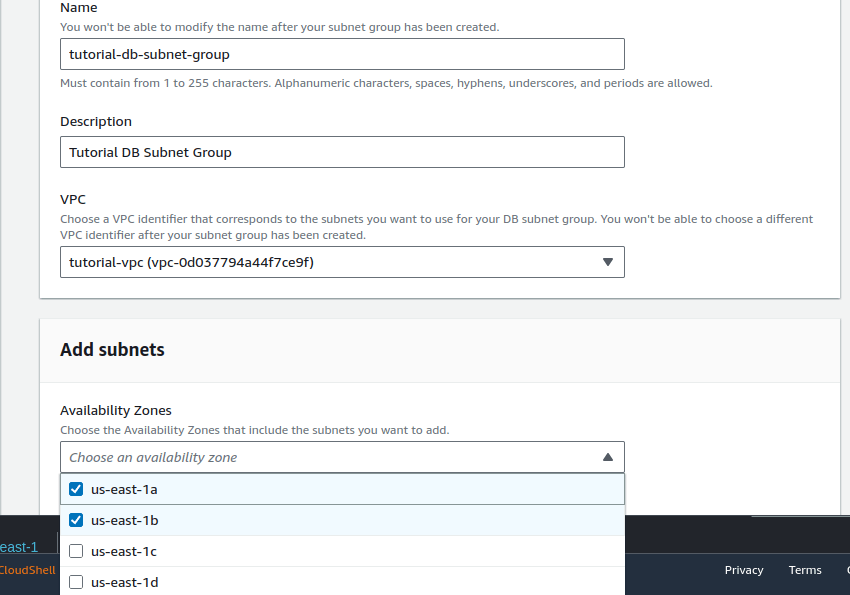850x595 pixels.
Task: Click the partially visible link after Terms
Action: pyautogui.click(x=845, y=570)
